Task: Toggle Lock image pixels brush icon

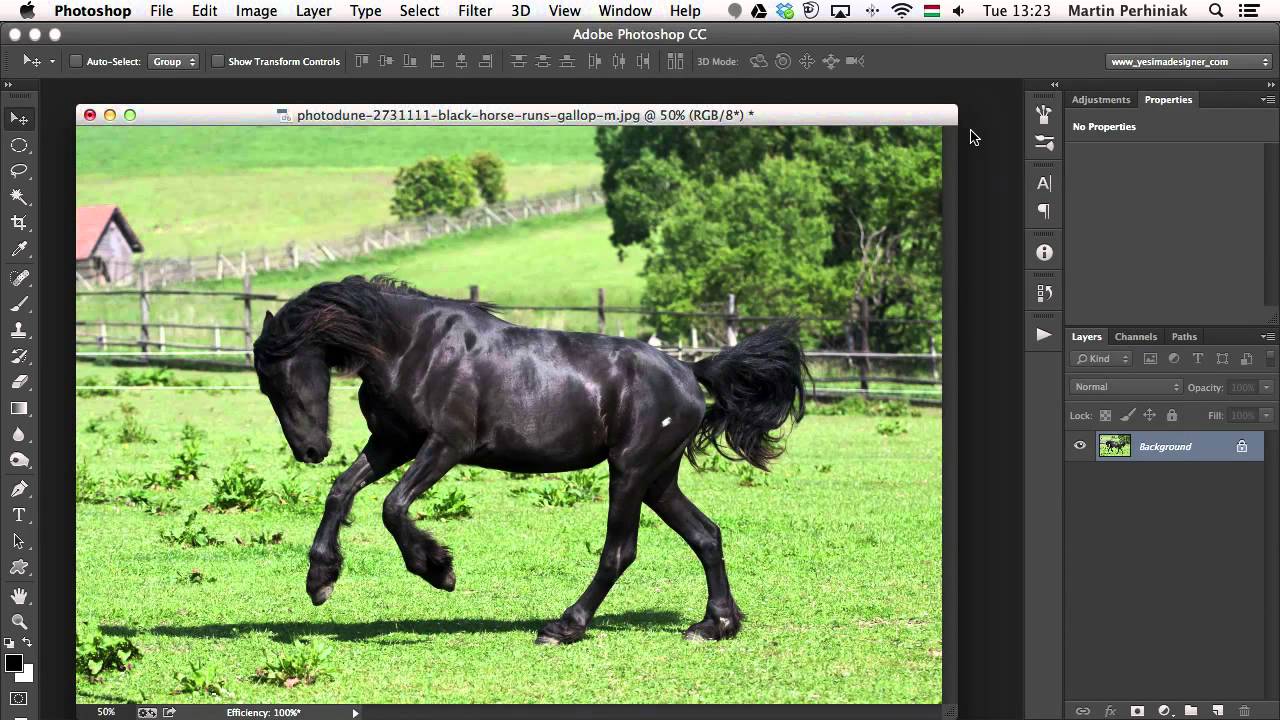Action: tap(1128, 415)
